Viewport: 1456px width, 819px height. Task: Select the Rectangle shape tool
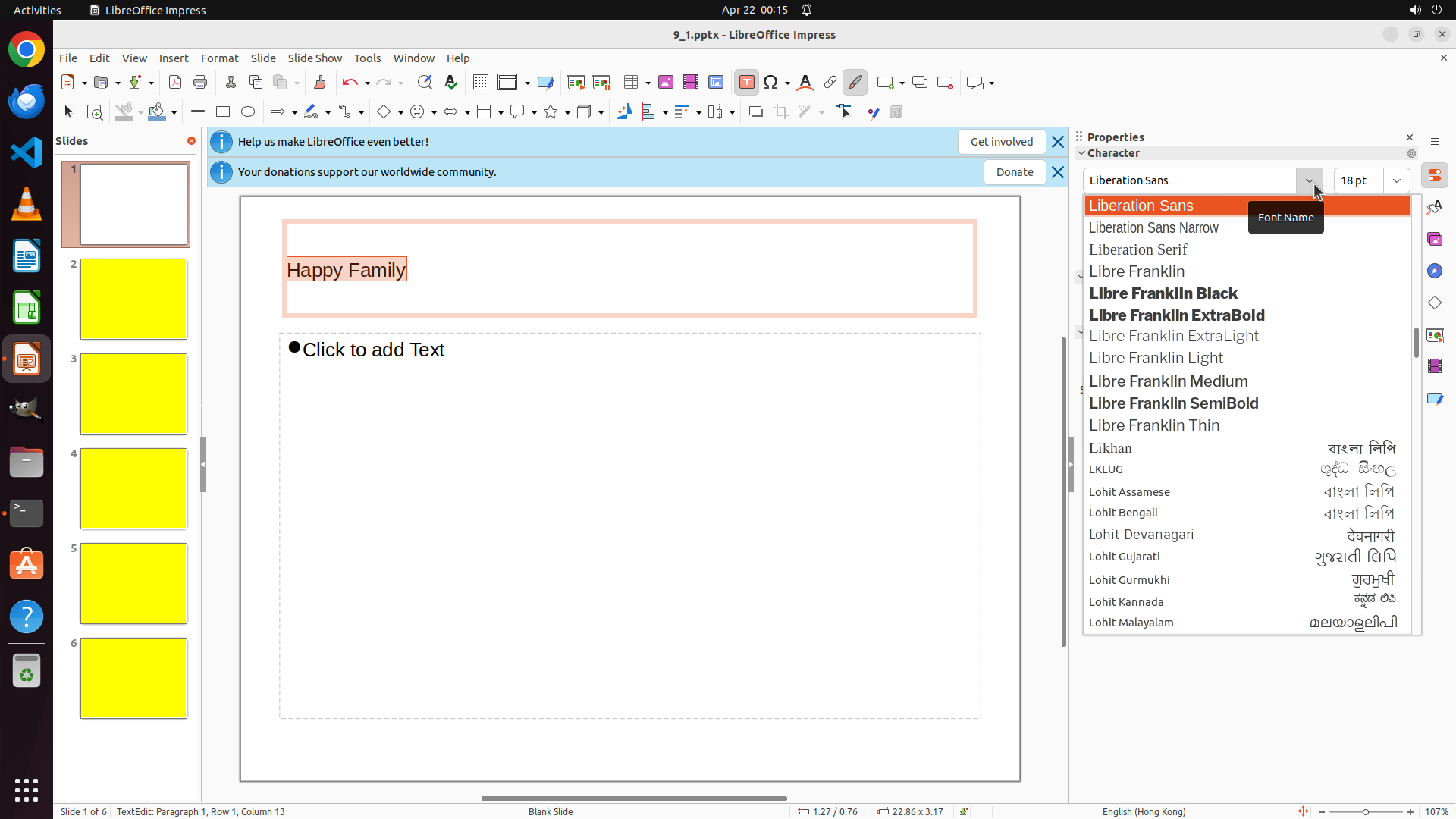coord(223,112)
